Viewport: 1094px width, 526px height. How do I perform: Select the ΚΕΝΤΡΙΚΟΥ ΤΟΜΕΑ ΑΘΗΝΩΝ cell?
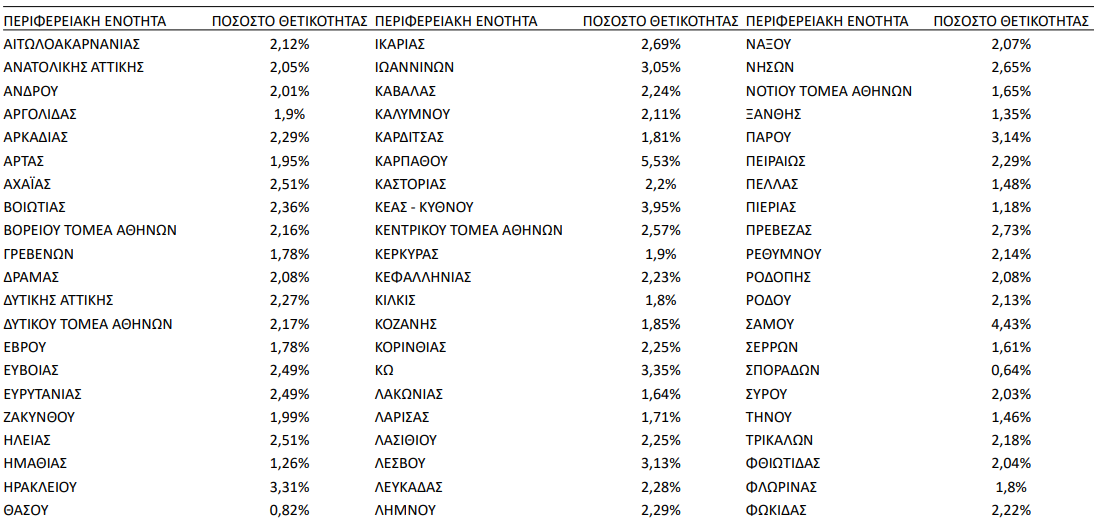pyautogui.click(x=469, y=231)
